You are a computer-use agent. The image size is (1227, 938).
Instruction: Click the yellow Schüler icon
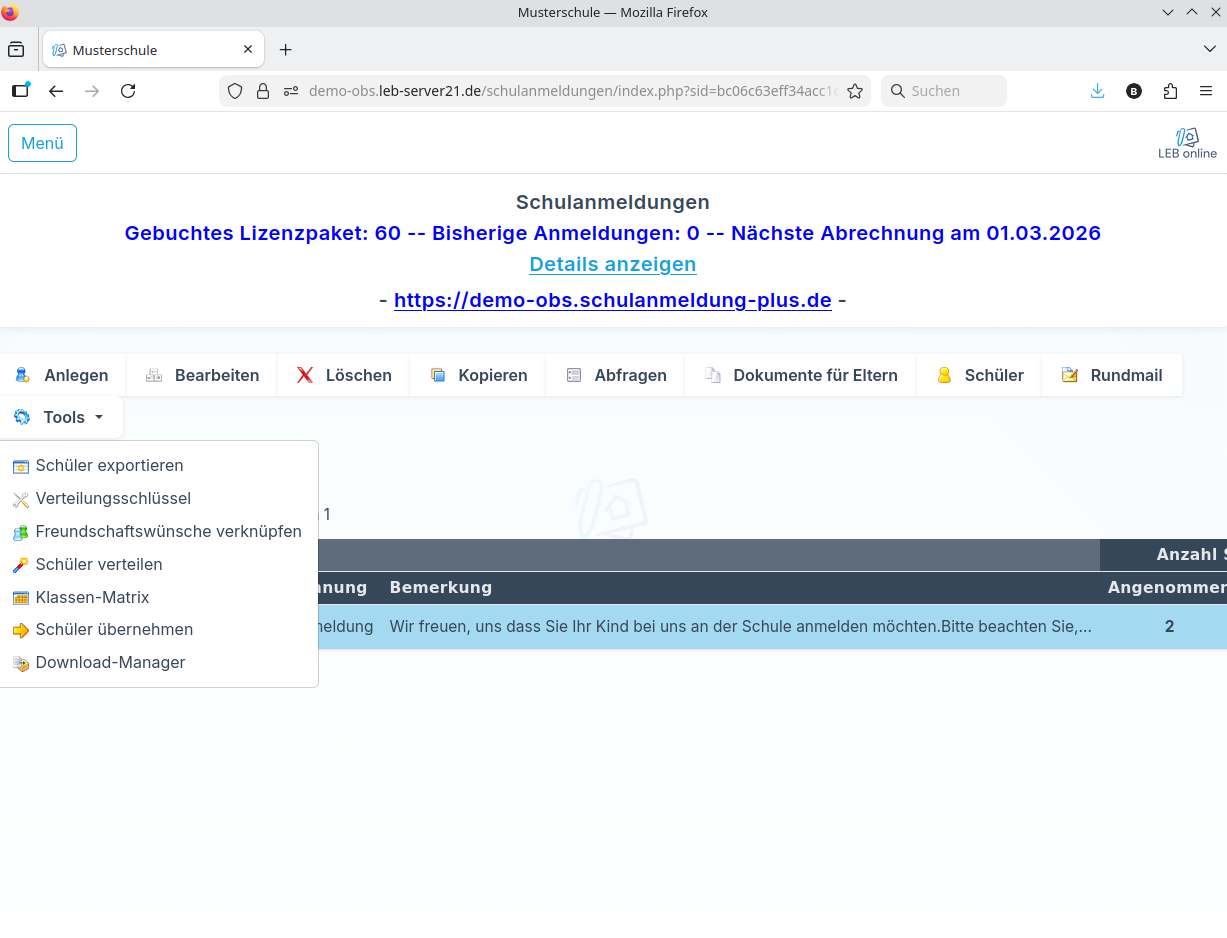[944, 375]
